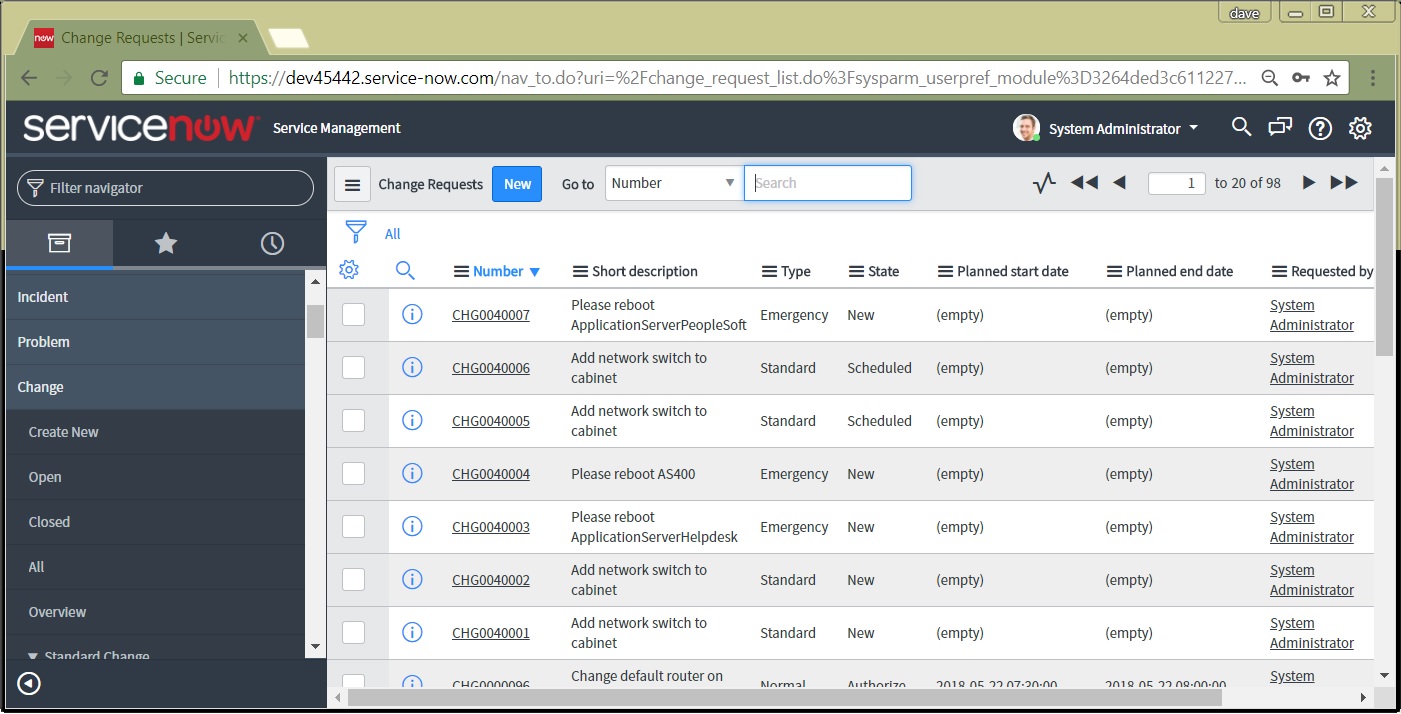Personalize list columns gear icon
The height and width of the screenshot is (714, 1401).
tap(349, 269)
